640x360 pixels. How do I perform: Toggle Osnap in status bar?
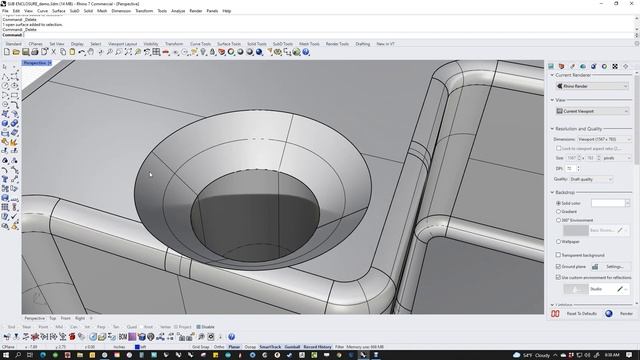(x=250, y=347)
